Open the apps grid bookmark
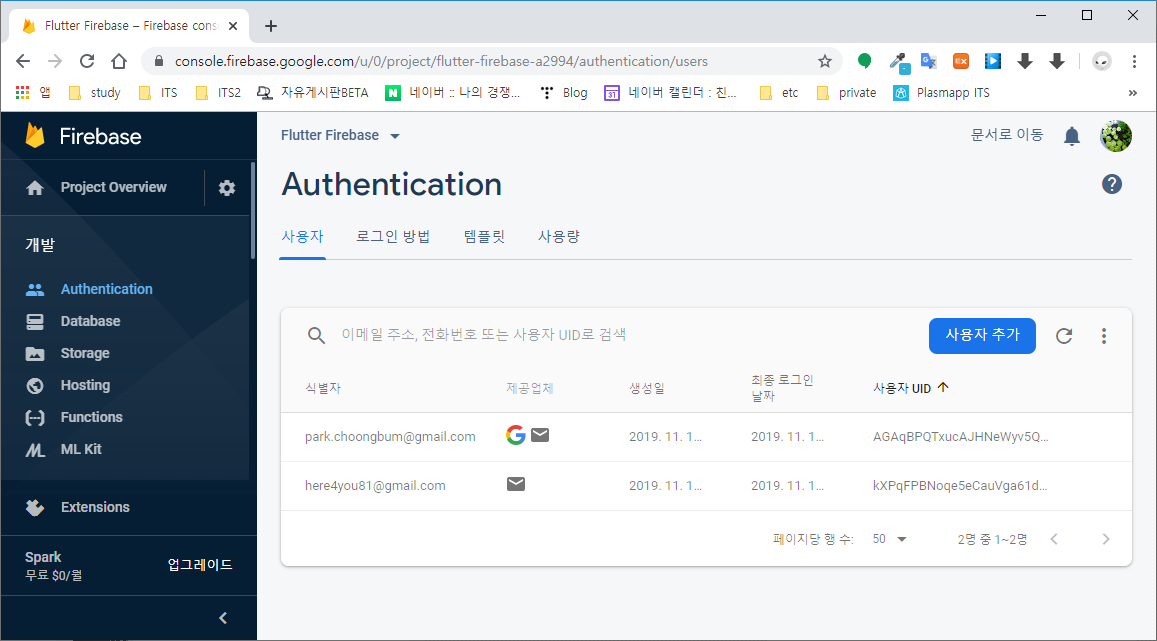 pyautogui.click(x=22, y=92)
